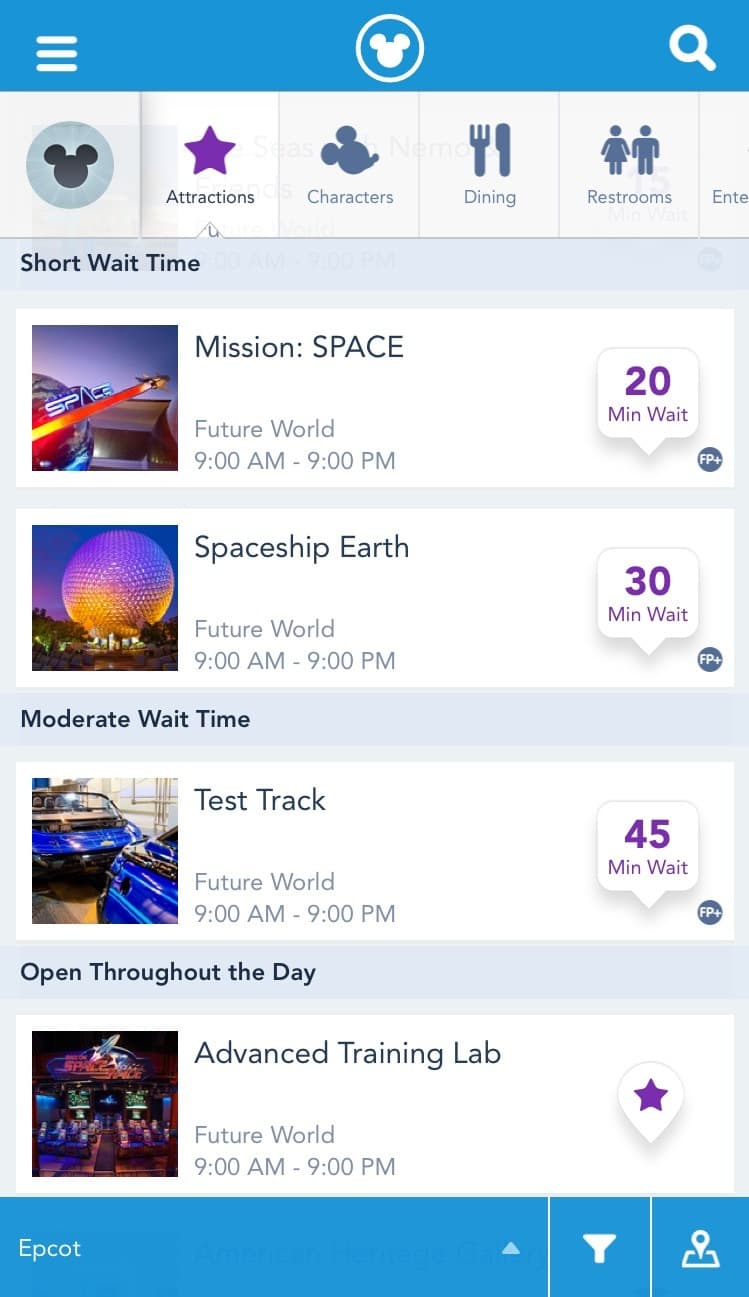Open the leftmost circular Mickey category icon
Viewport: 749px width, 1297px height.
pos(70,165)
